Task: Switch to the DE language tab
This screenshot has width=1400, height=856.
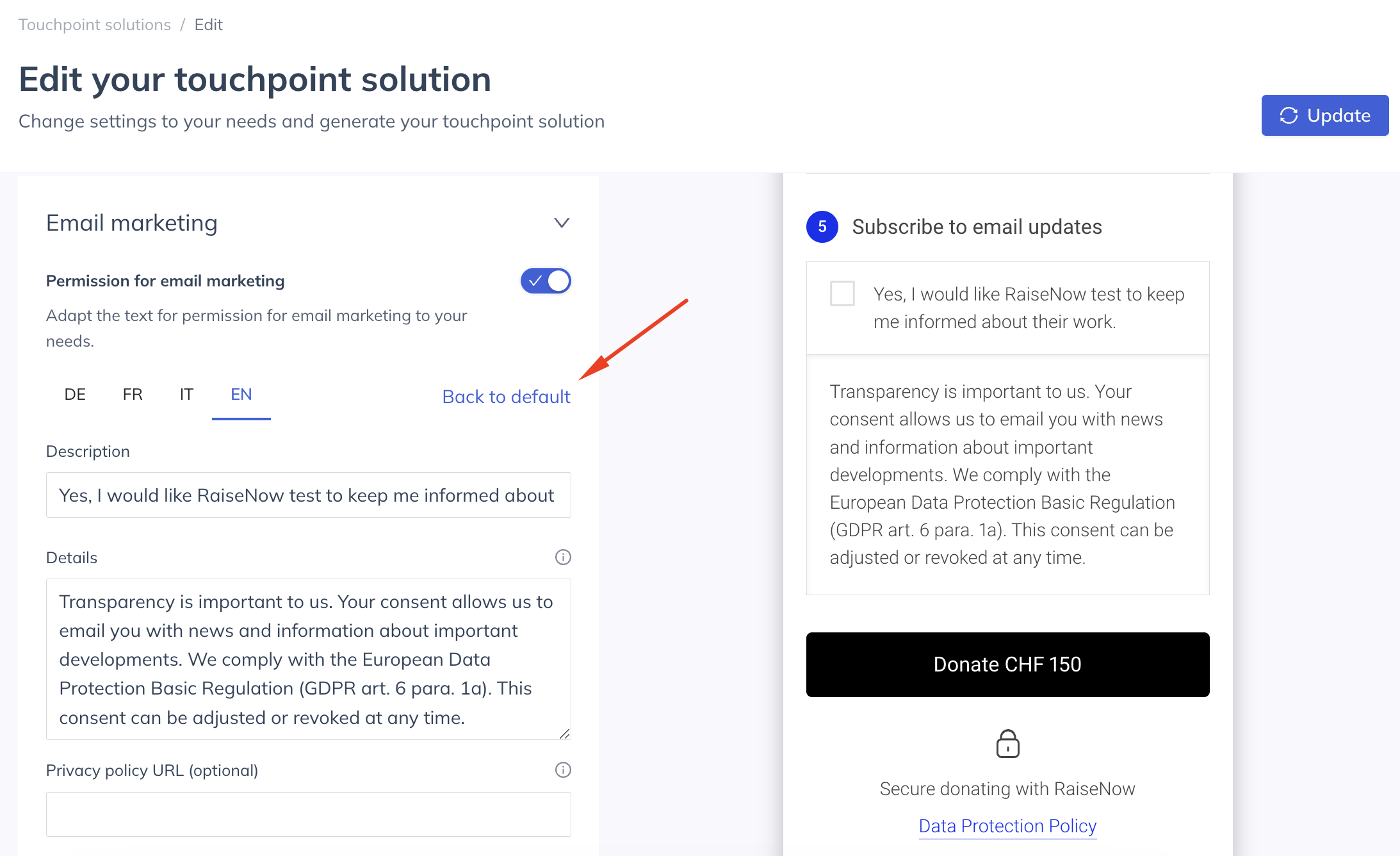Action: 75,394
